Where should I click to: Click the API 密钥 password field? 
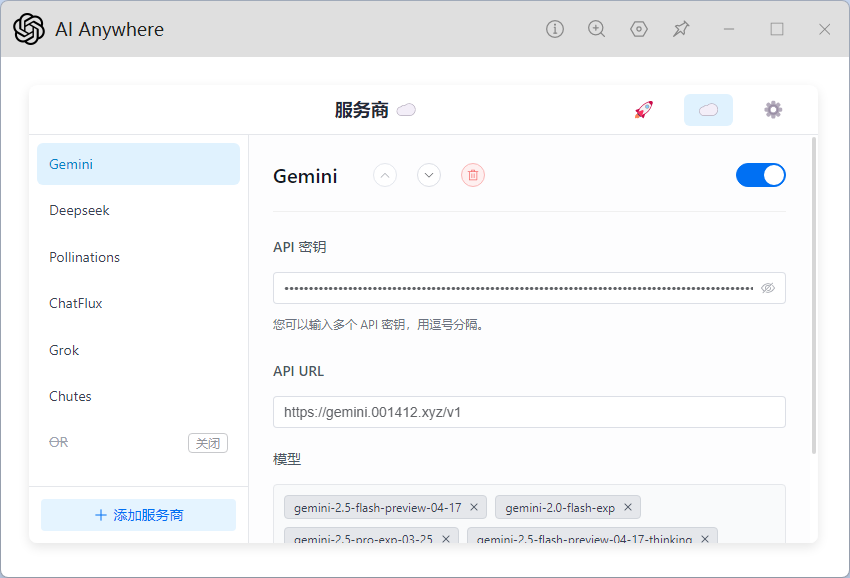pyautogui.click(x=529, y=288)
